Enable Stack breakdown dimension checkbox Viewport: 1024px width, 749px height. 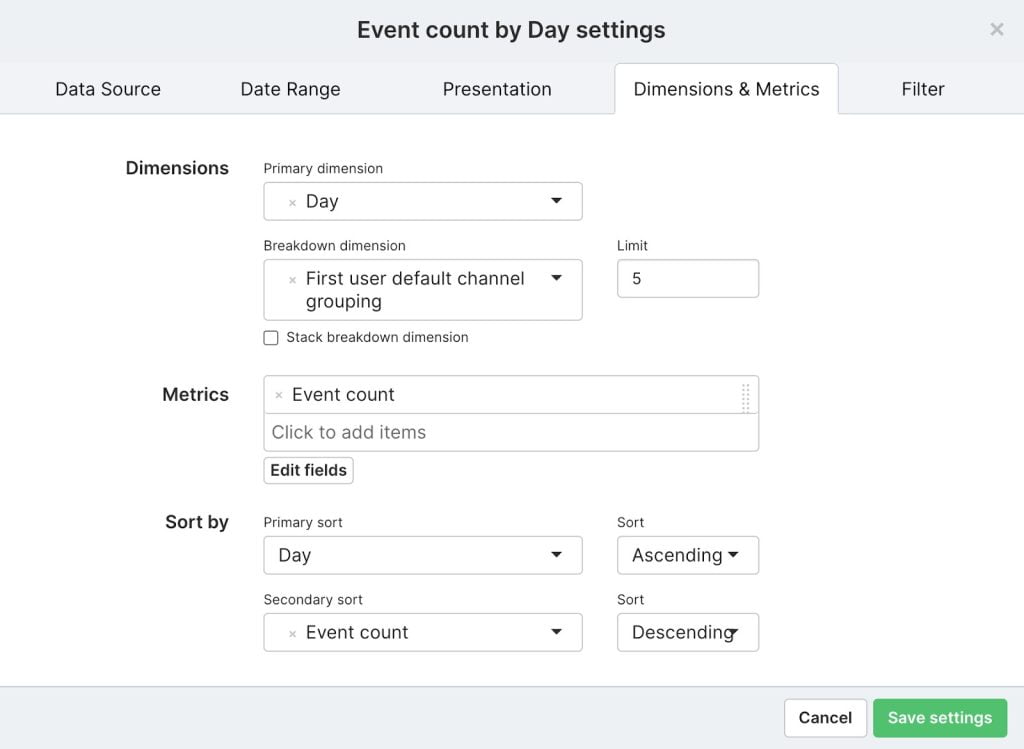(271, 338)
